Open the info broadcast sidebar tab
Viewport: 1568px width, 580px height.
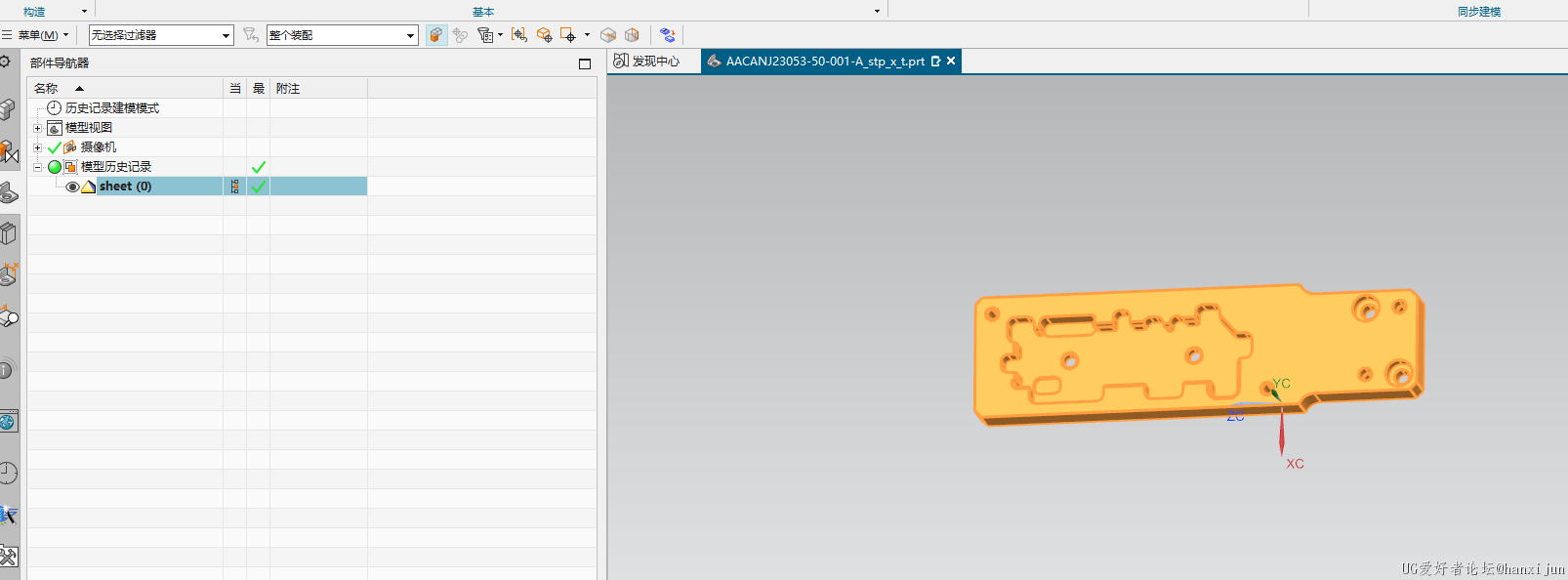tap(6, 370)
